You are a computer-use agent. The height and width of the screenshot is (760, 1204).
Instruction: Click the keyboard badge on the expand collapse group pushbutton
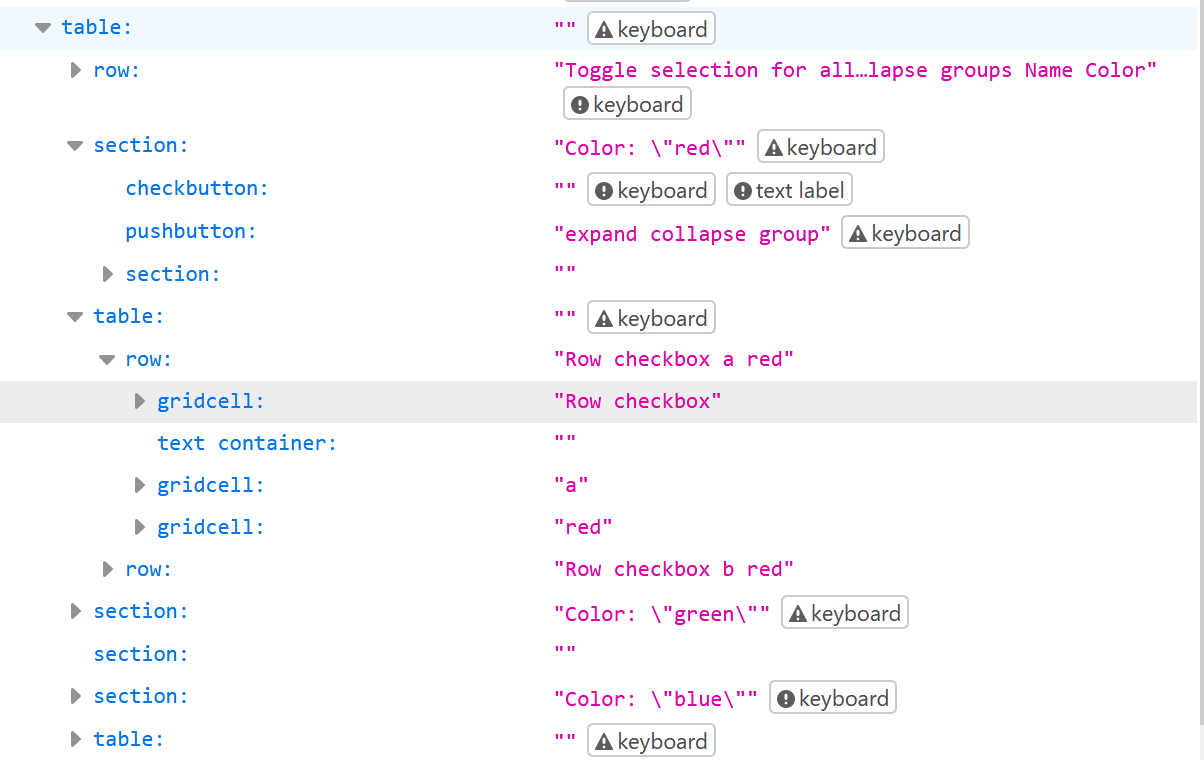pyautogui.click(x=905, y=232)
